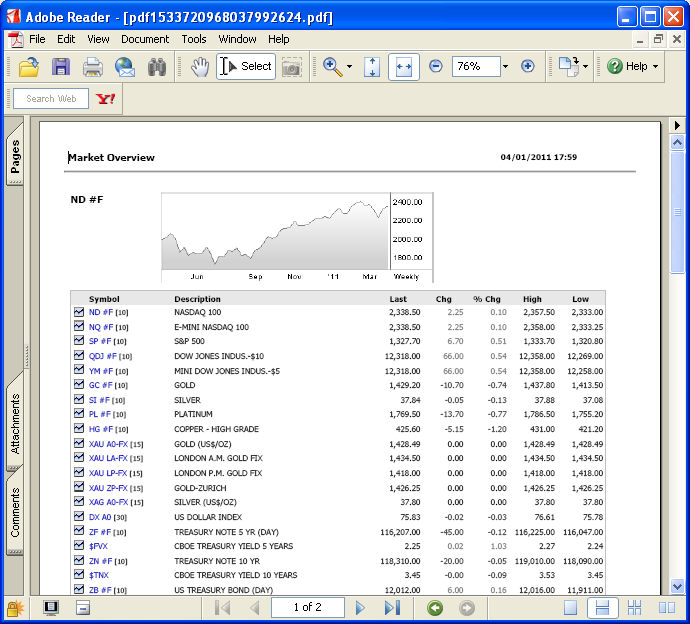Choose the Select text tool
The width and height of the screenshot is (690, 624).
click(x=246, y=66)
